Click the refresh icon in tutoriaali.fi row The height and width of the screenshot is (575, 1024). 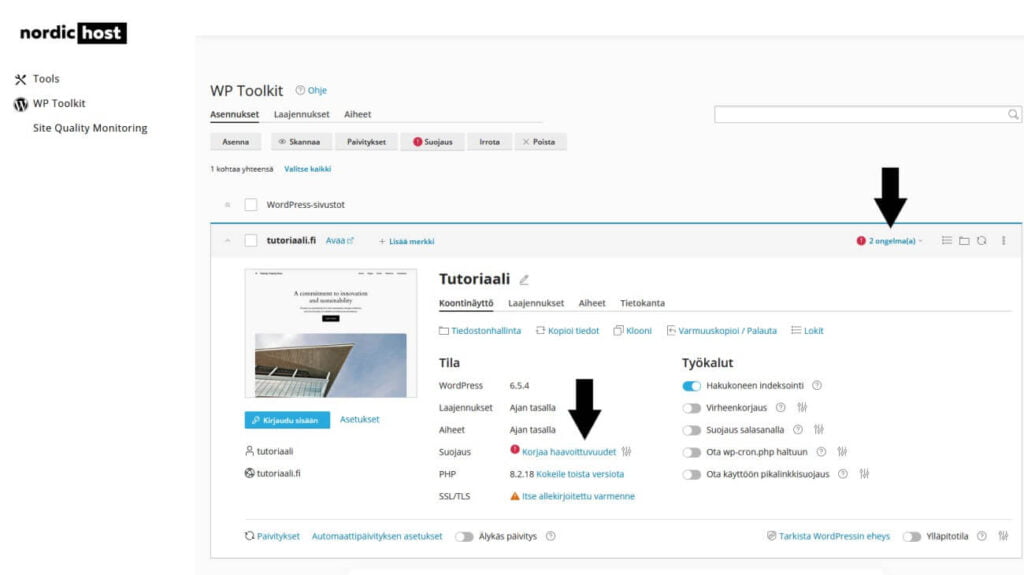[982, 241]
